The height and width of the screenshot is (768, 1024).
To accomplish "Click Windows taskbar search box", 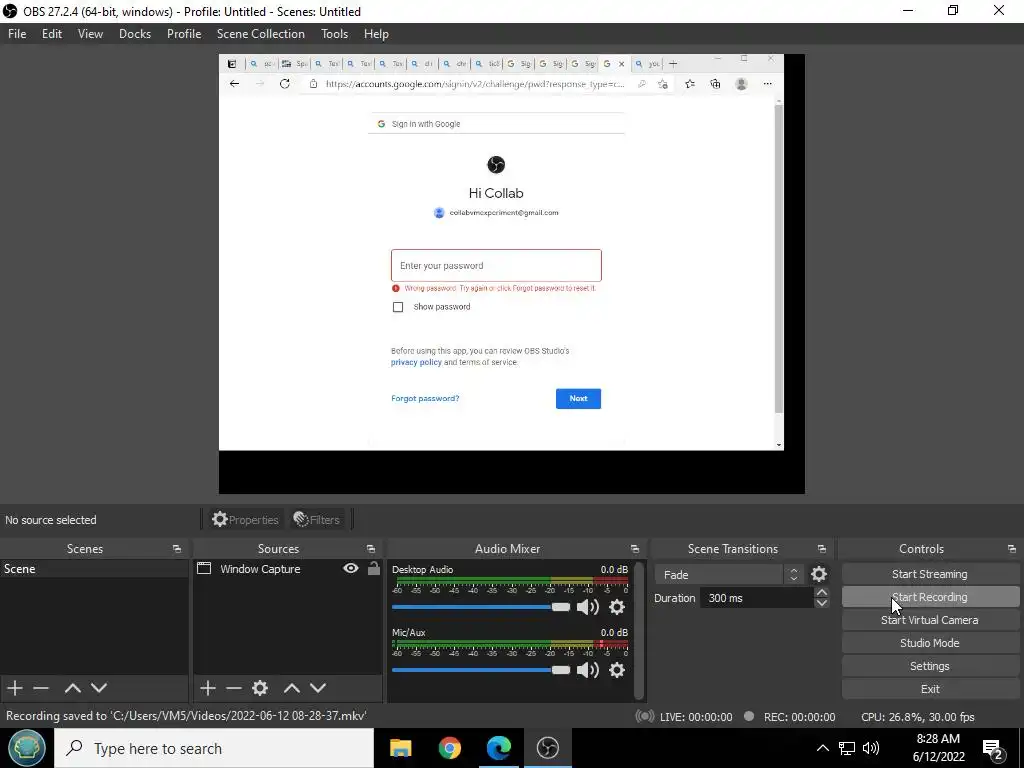I will tap(214, 748).
